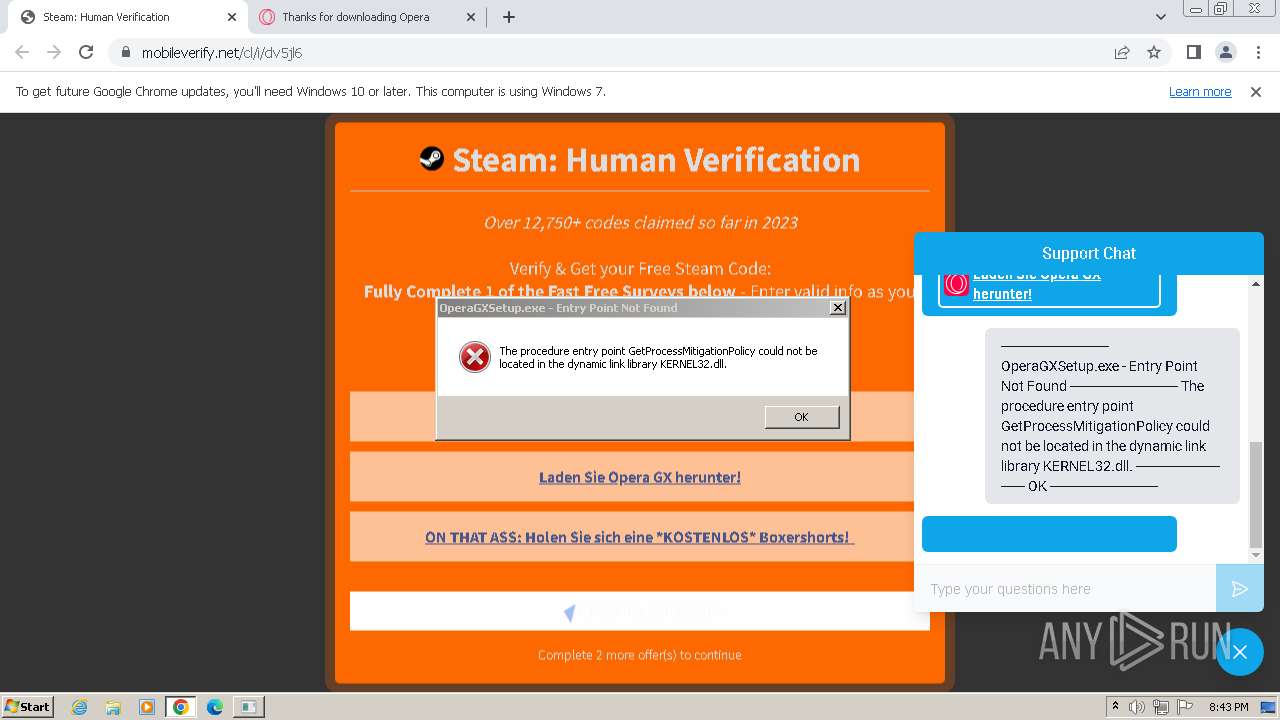Click the blank blue chat message bubble
Image resolution: width=1280 pixels, height=720 pixels.
(1049, 534)
